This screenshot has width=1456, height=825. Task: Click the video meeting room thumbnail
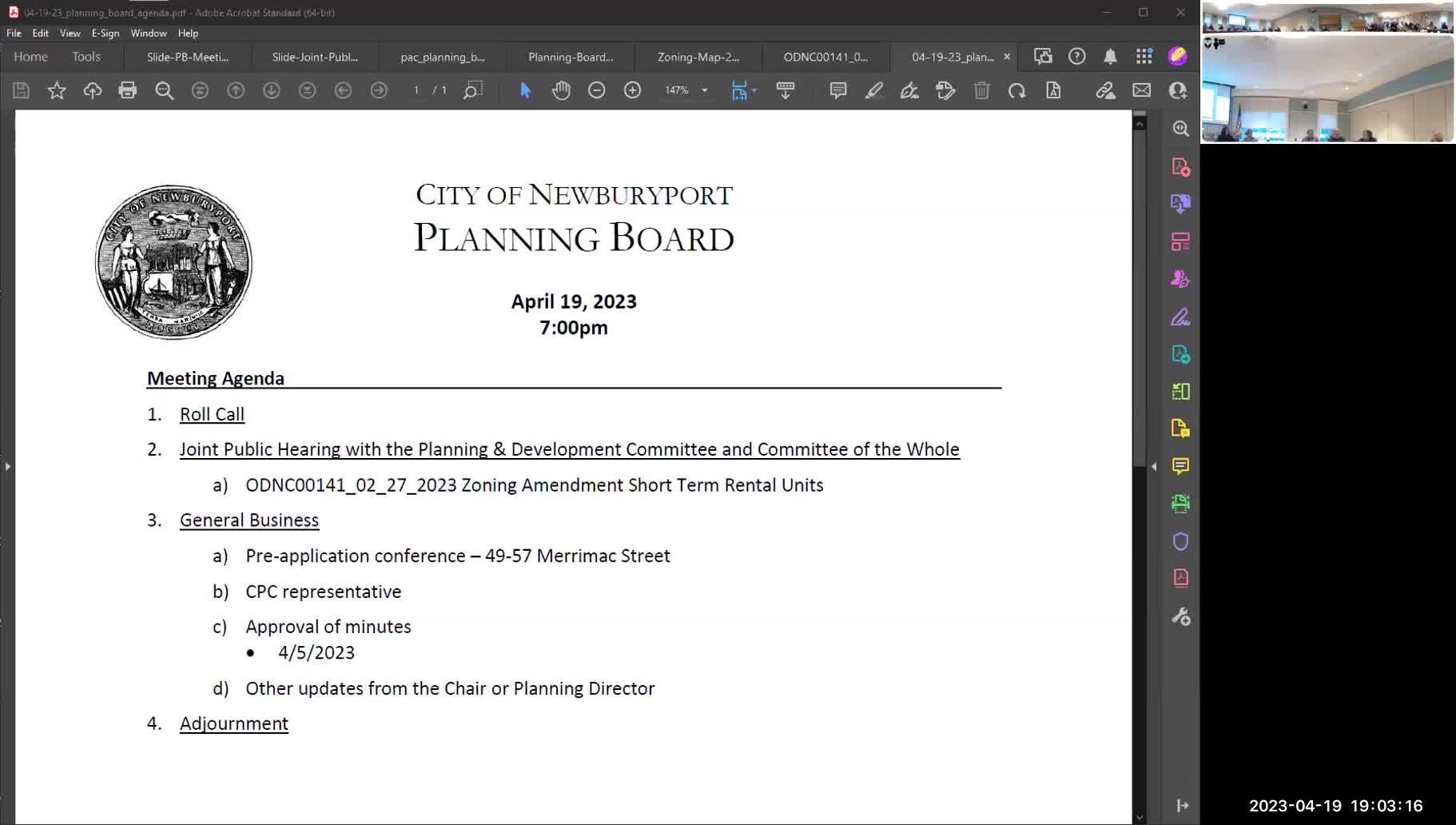1327,90
